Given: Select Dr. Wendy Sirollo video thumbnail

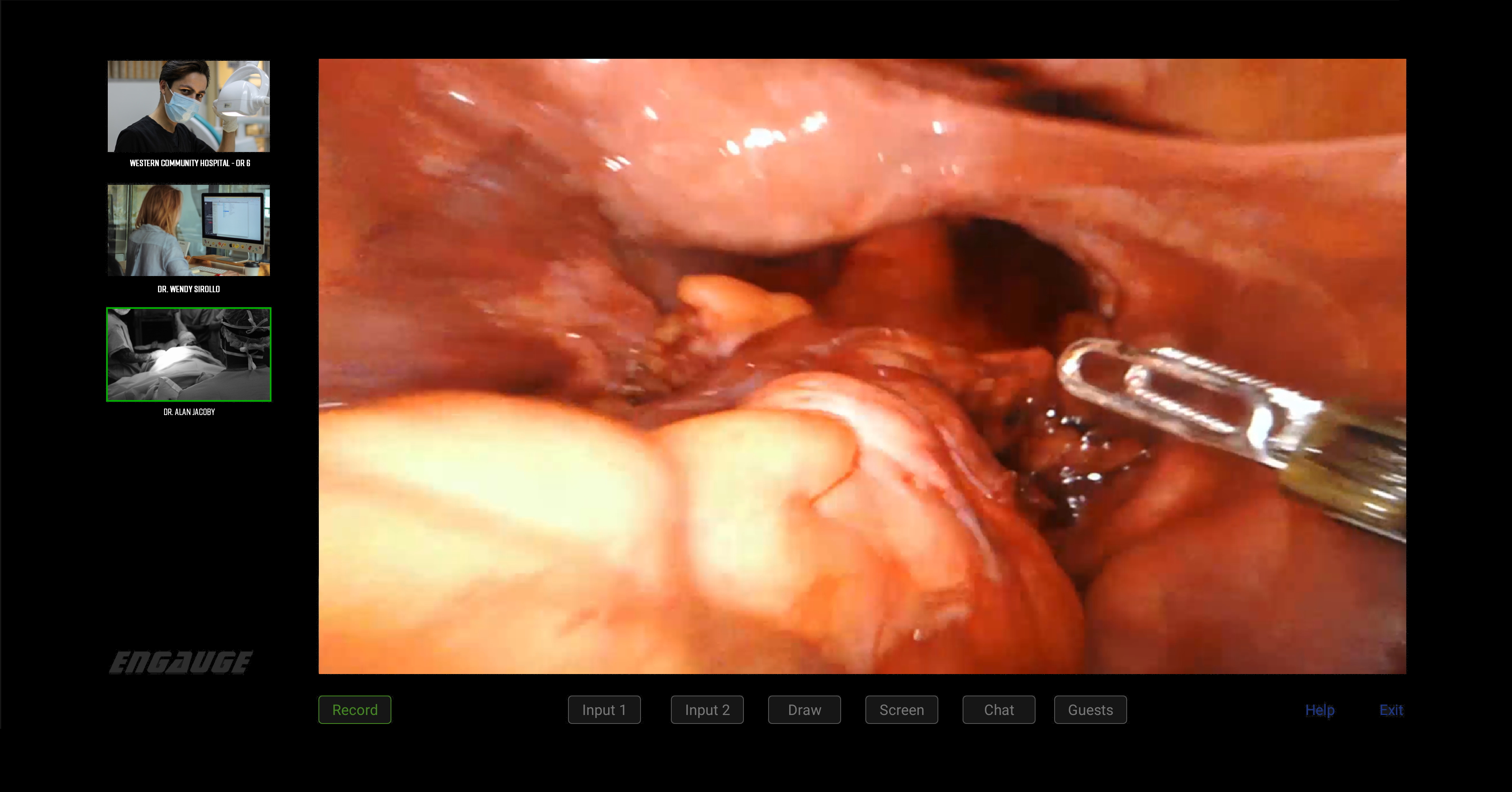Looking at the screenshot, I should (x=188, y=230).
